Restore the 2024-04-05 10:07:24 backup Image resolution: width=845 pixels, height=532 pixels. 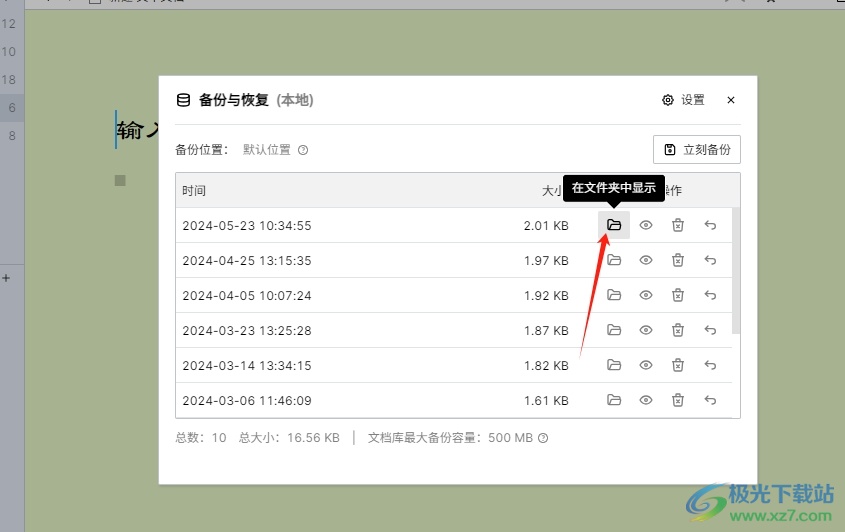pos(710,295)
